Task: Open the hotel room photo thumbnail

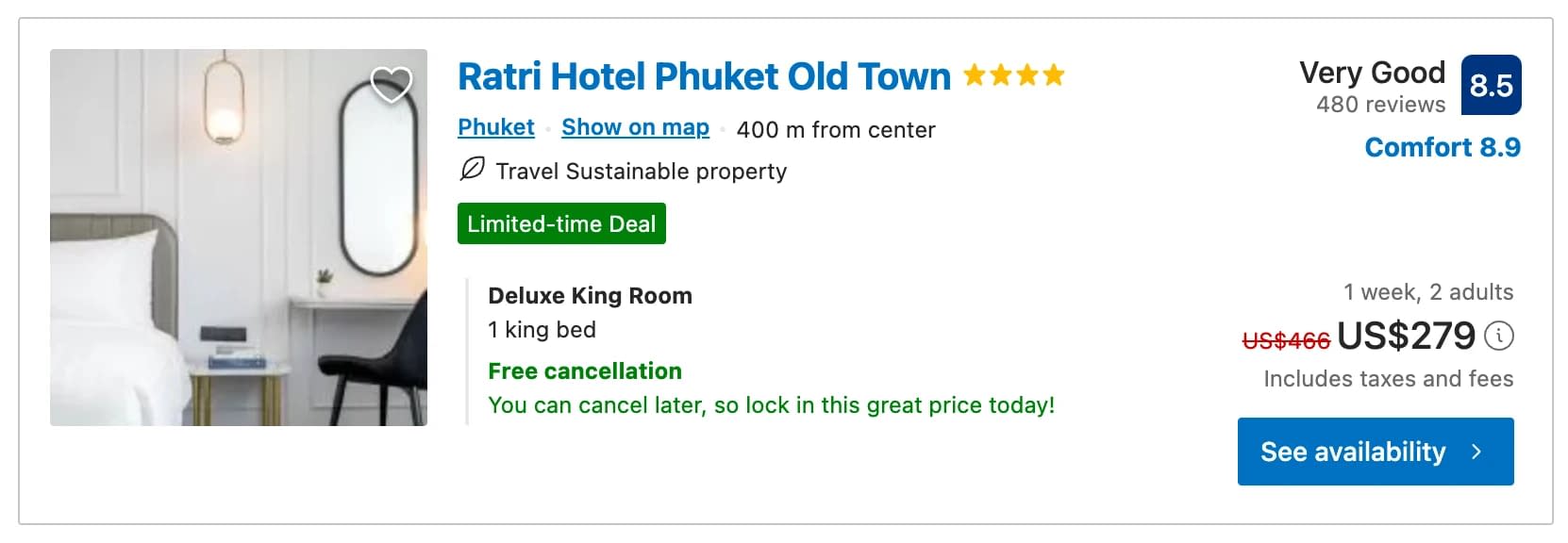Action: [239, 238]
